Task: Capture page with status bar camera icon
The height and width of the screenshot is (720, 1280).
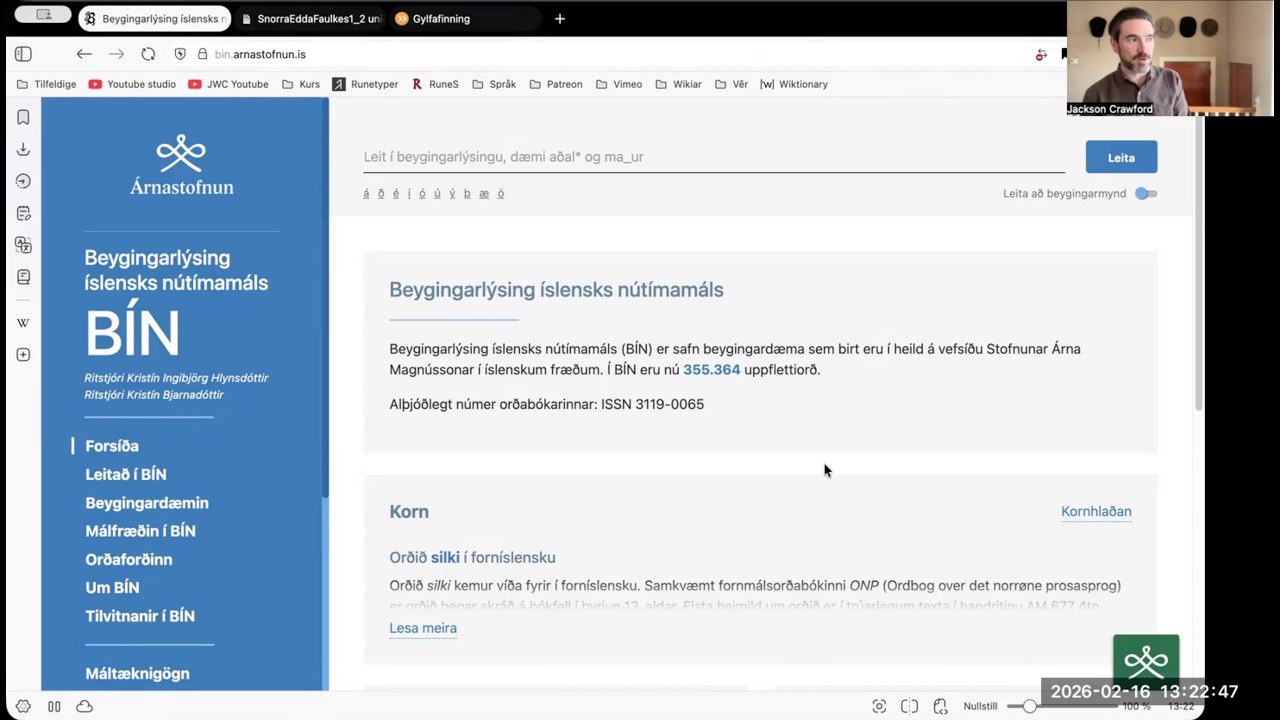Action: click(879, 706)
